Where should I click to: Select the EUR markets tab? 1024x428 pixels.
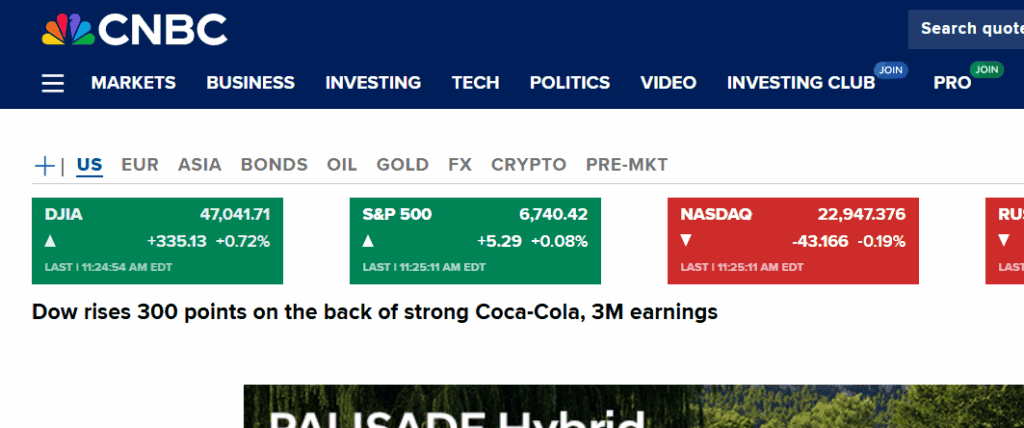140,165
